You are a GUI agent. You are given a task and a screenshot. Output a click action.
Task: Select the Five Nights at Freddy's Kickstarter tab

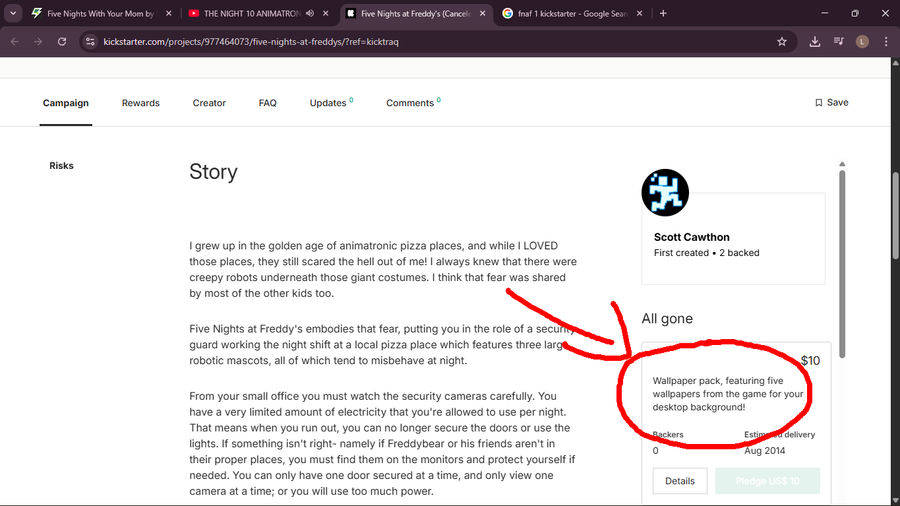416,13
